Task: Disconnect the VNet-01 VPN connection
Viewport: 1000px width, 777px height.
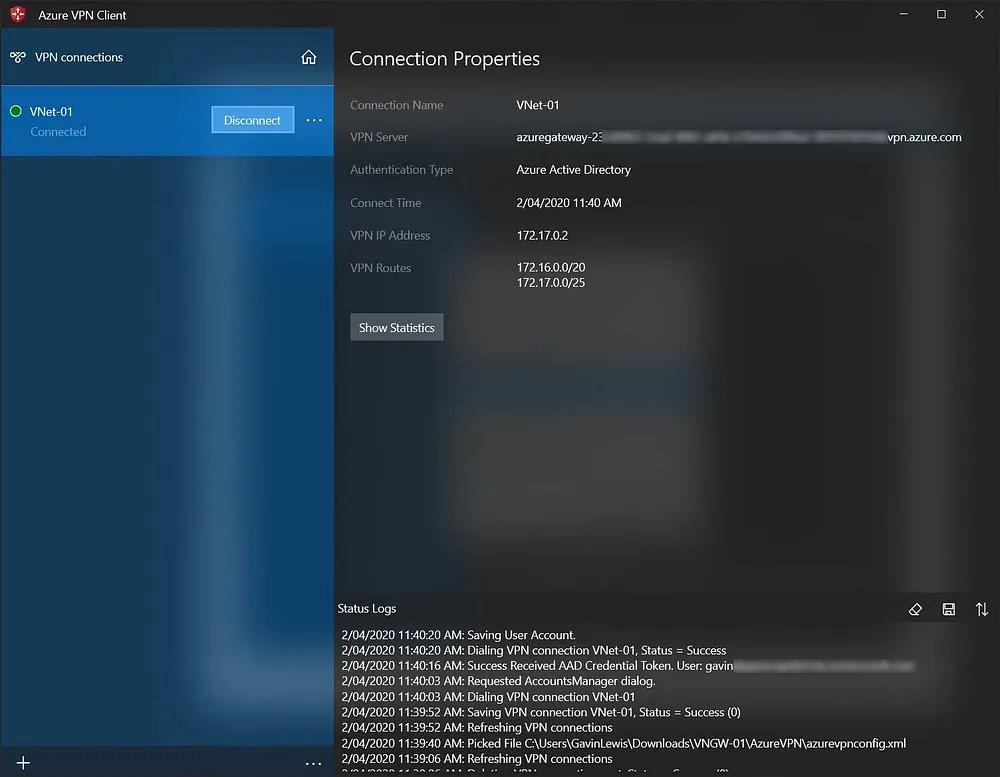Action: pos(253,120)
